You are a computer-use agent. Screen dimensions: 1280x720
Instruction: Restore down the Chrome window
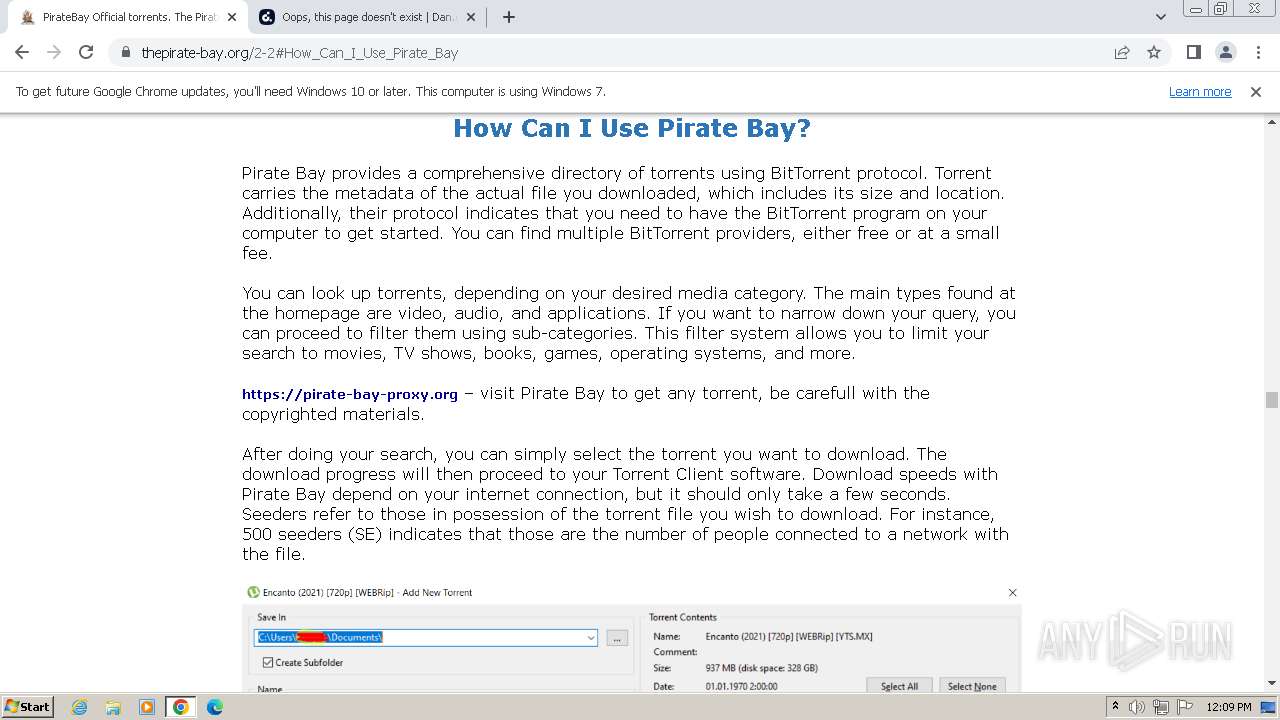coord(1220,10)
